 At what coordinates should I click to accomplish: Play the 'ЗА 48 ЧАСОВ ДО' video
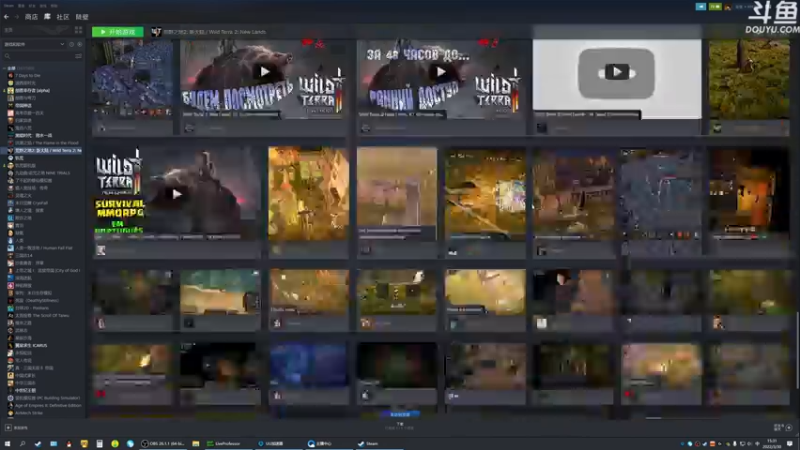(x=441, y=72)
